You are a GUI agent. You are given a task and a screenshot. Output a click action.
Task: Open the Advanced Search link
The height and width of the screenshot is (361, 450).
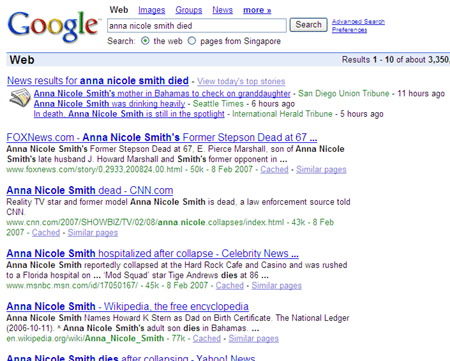(358, 22)
